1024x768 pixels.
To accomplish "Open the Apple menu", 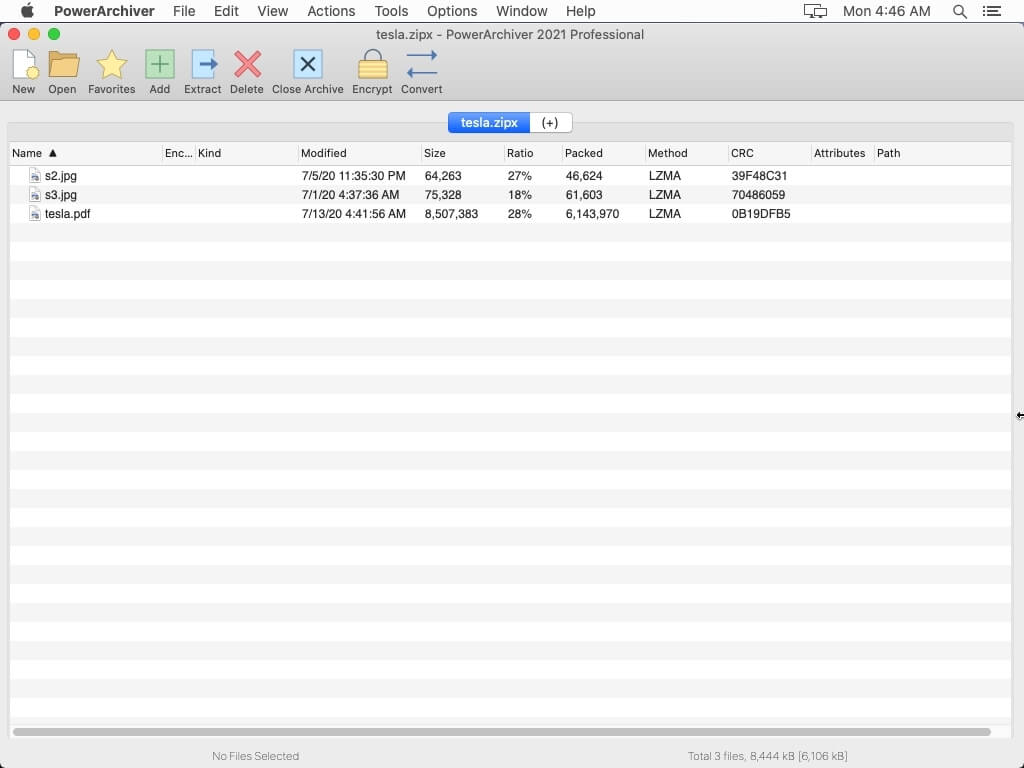I will coord(27,11).
